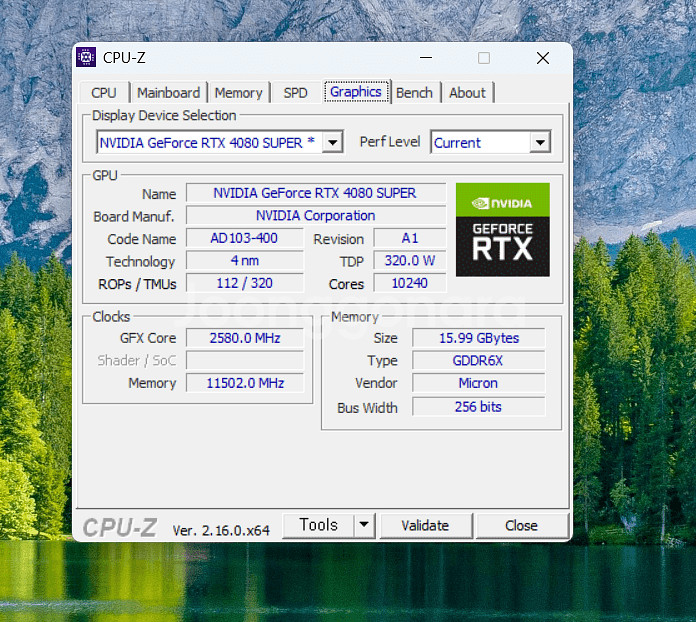This screenshot has width=696, height=622.
Task: Switch to the Mainboard tab
Action: 169,93
